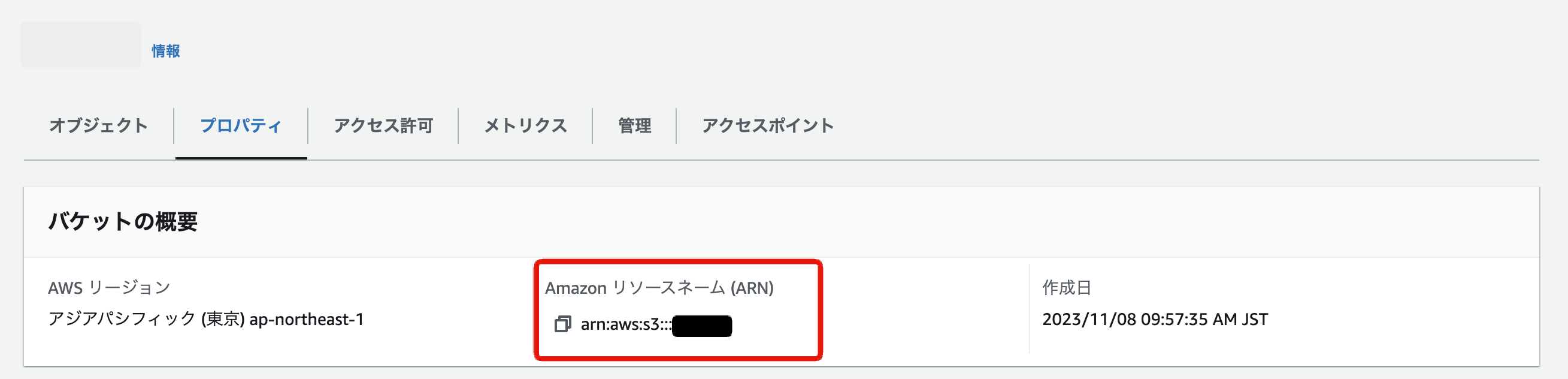Image resolution: width=1568 pixels, height=379 pixels.
Task: Click the blacked-out bucket name in the ARN
Action: 702,326
